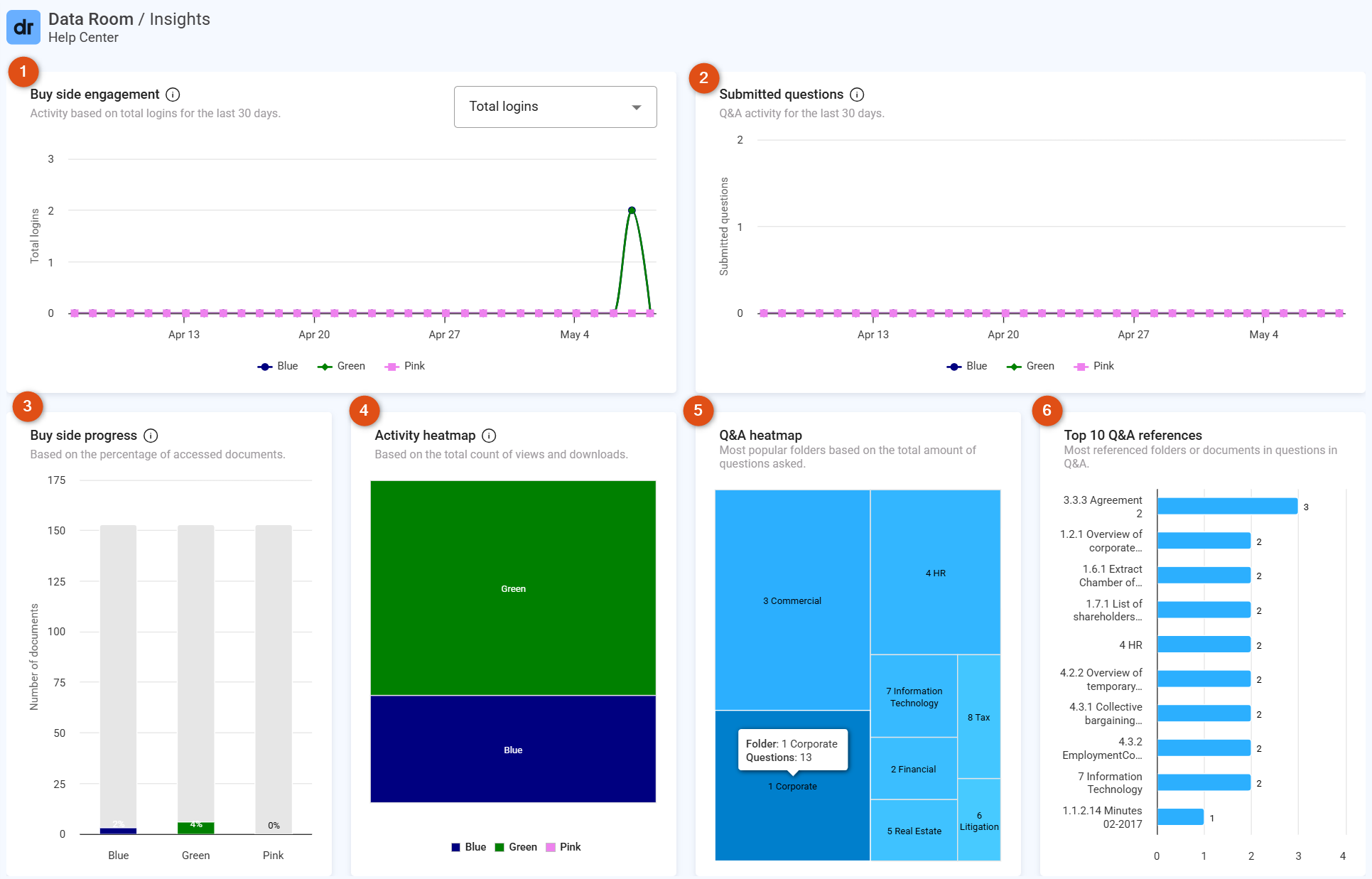Click the Green block in Activity heatmap
The height and width of the screenshot is (879, 1372).
click(x=513, y=588)
